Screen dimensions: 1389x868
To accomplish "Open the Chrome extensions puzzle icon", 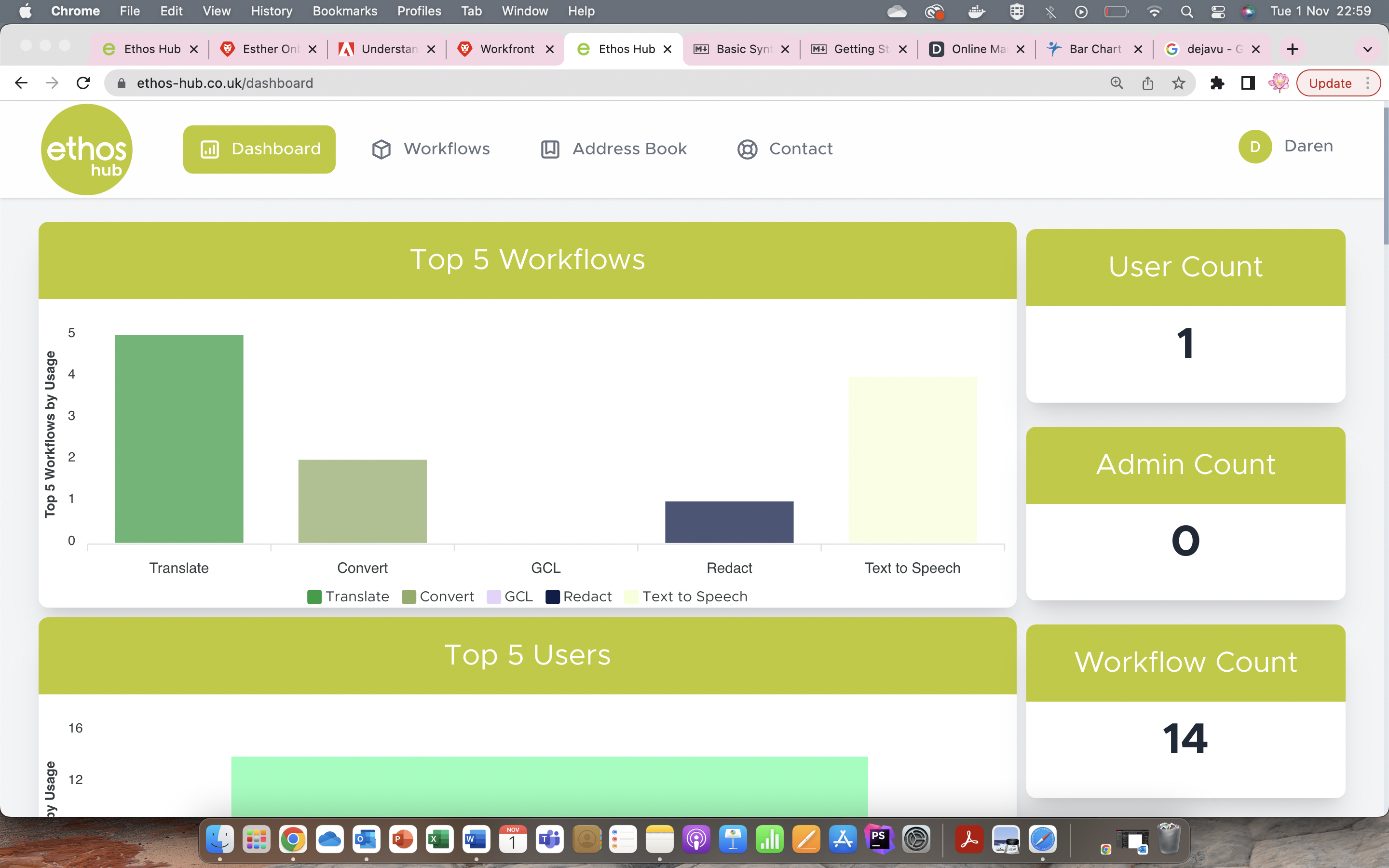I will click(1217, 82).
